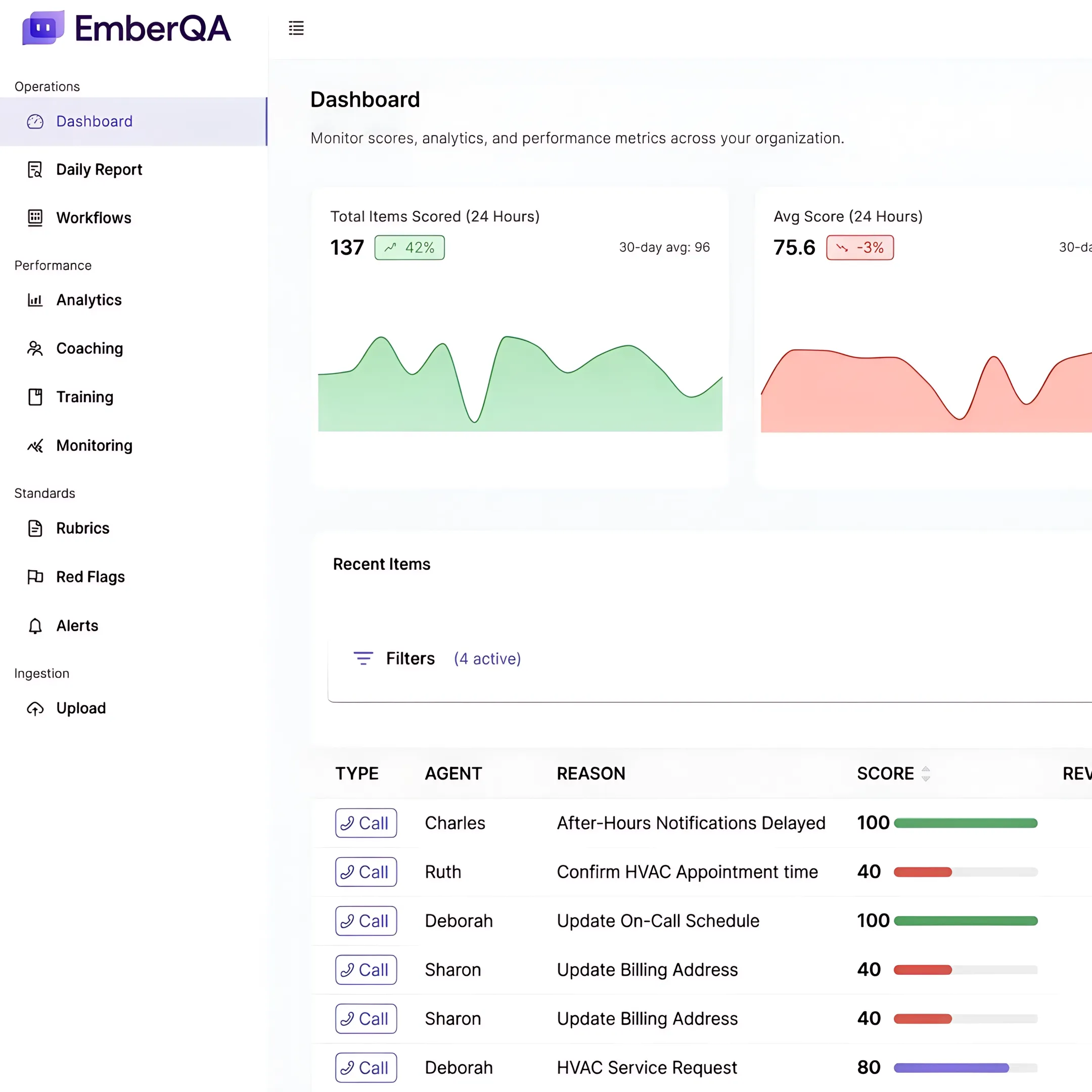This screenshot has width=1092, height=1092.
Task: Click the Training book icon
Action: tap(35, 397)
